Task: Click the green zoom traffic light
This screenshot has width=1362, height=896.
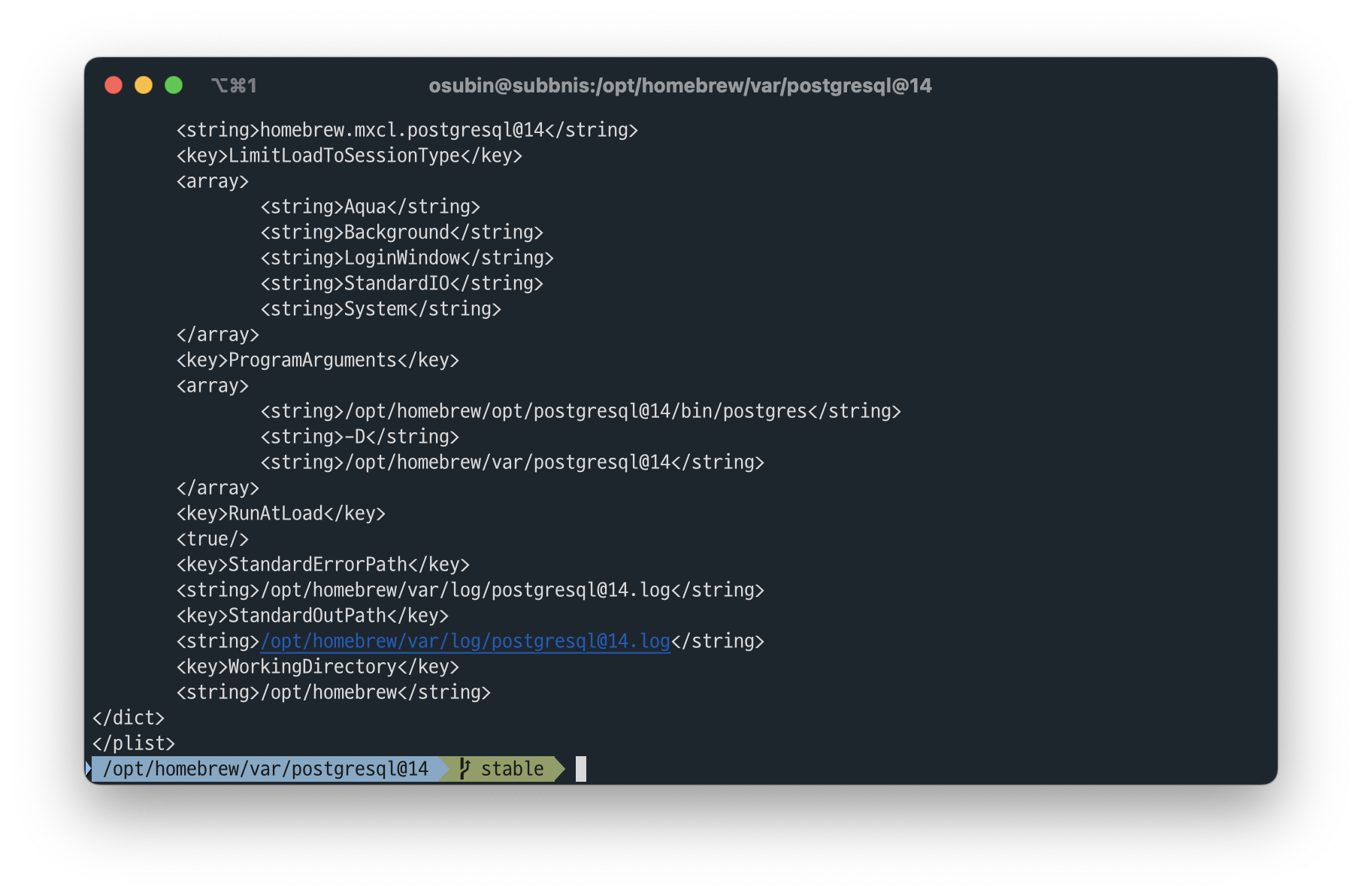Action: (174, 85)
